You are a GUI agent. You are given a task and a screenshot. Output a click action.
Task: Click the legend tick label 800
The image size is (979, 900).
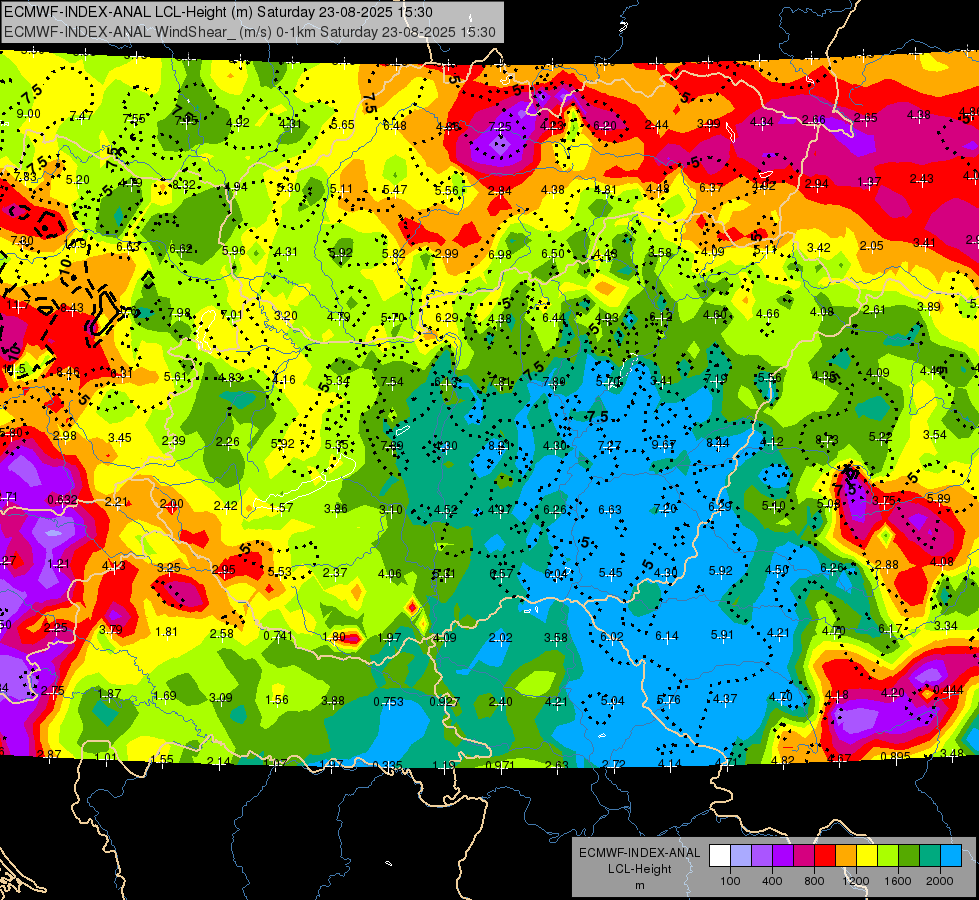click(x=814, y=881)
